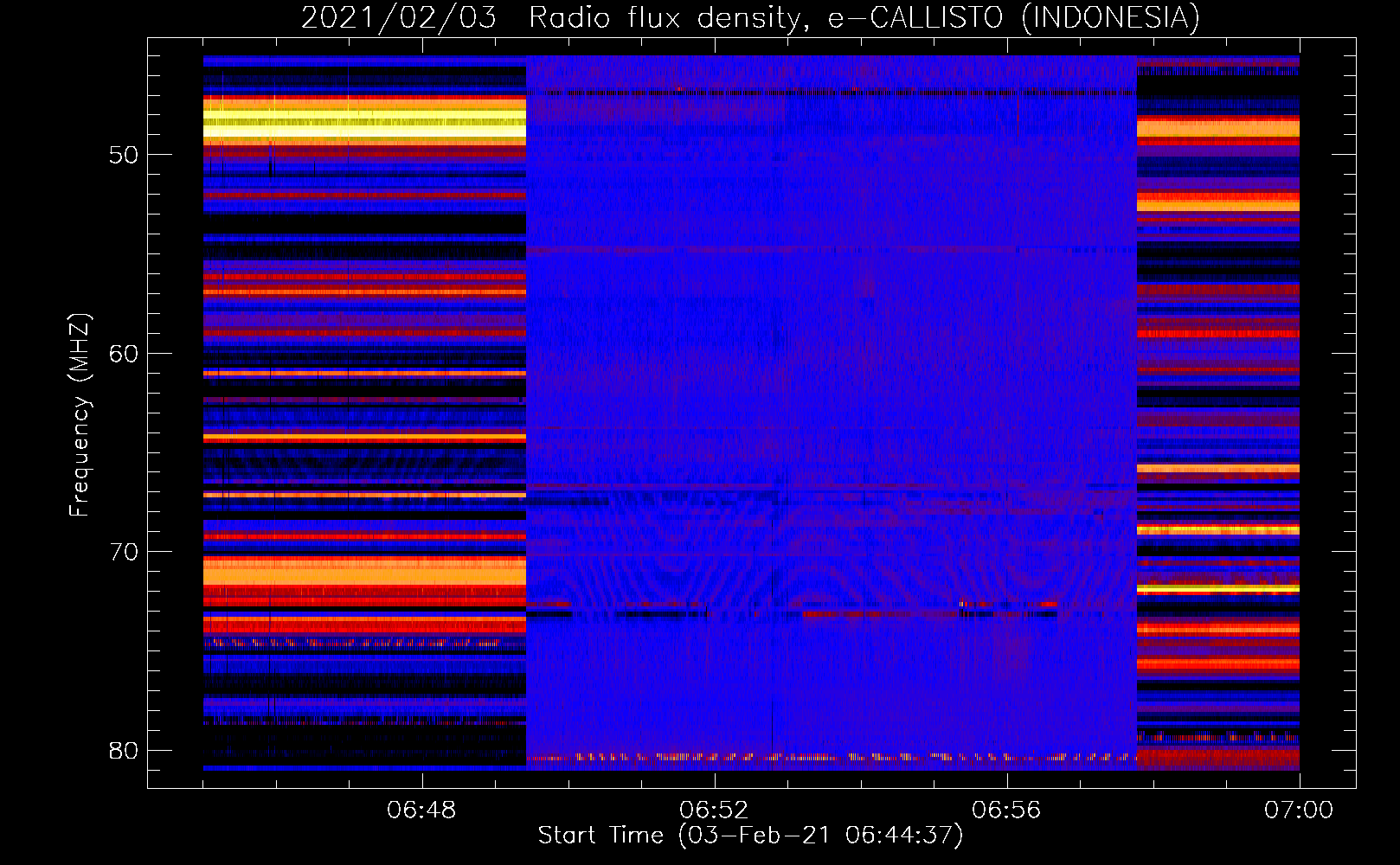Click the 07:00 time tick label
Image resolution: width=1400 pixels, height=865 pixels.
1299,810
